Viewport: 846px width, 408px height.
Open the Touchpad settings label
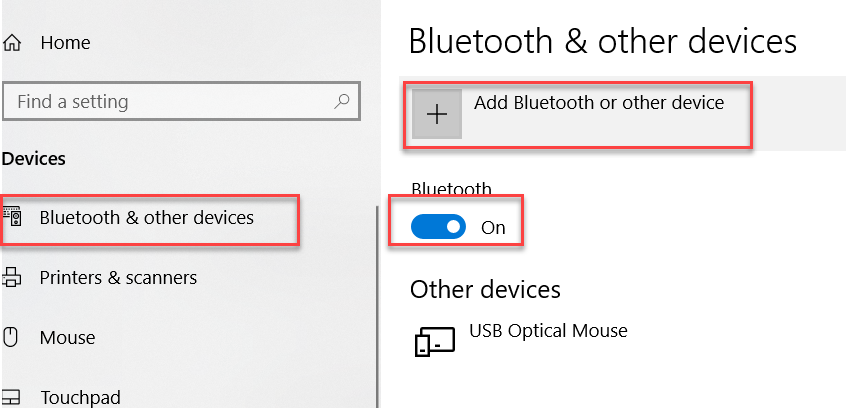80,397
